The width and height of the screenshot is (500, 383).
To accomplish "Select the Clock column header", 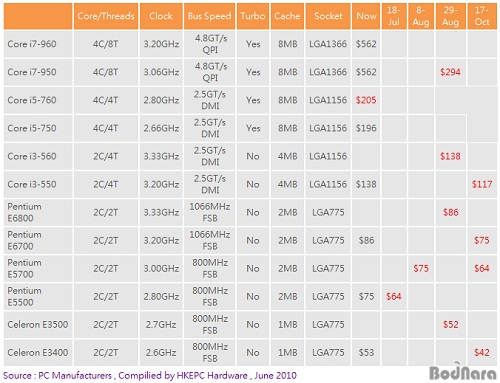I will (161, 16).
